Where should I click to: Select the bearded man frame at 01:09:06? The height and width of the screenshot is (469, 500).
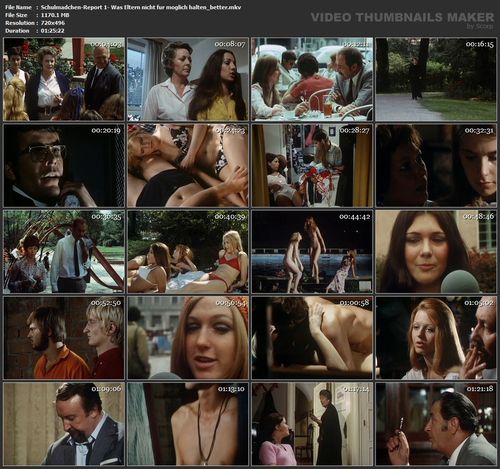coord(64,424)
